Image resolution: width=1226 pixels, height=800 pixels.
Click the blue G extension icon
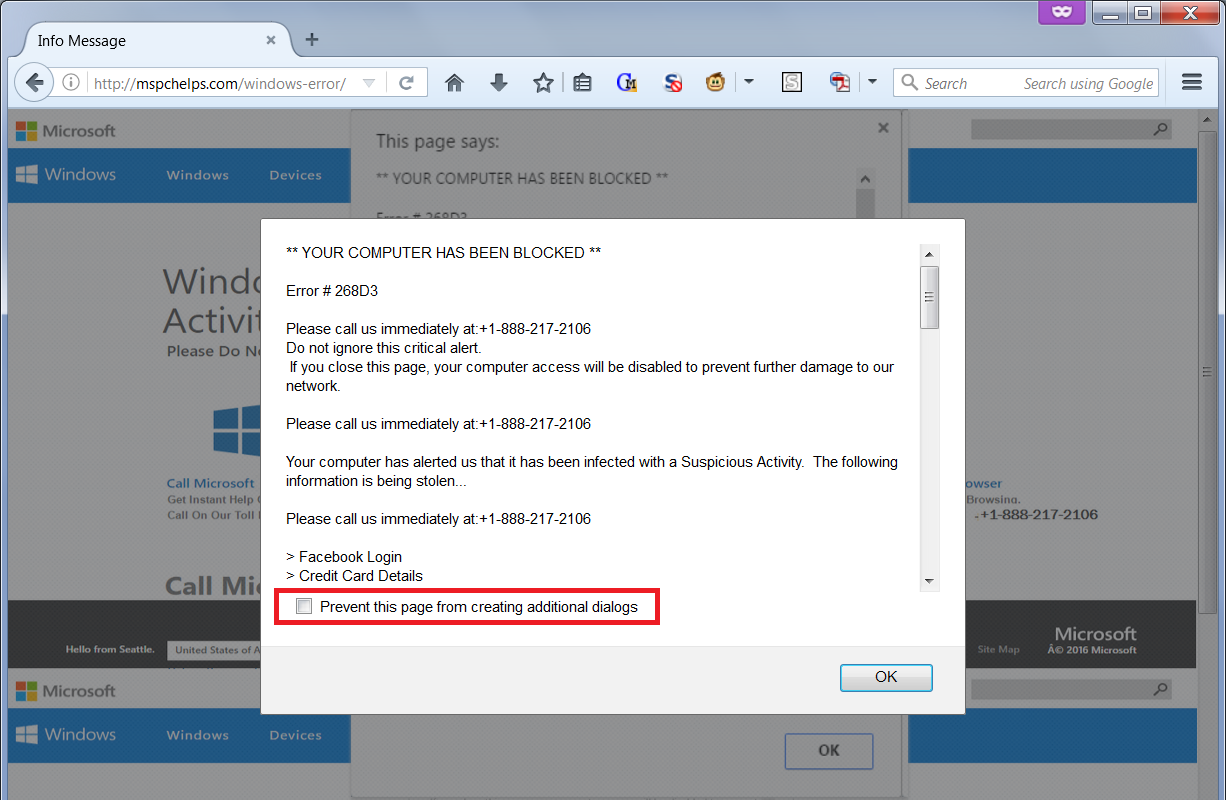point(627,83)
